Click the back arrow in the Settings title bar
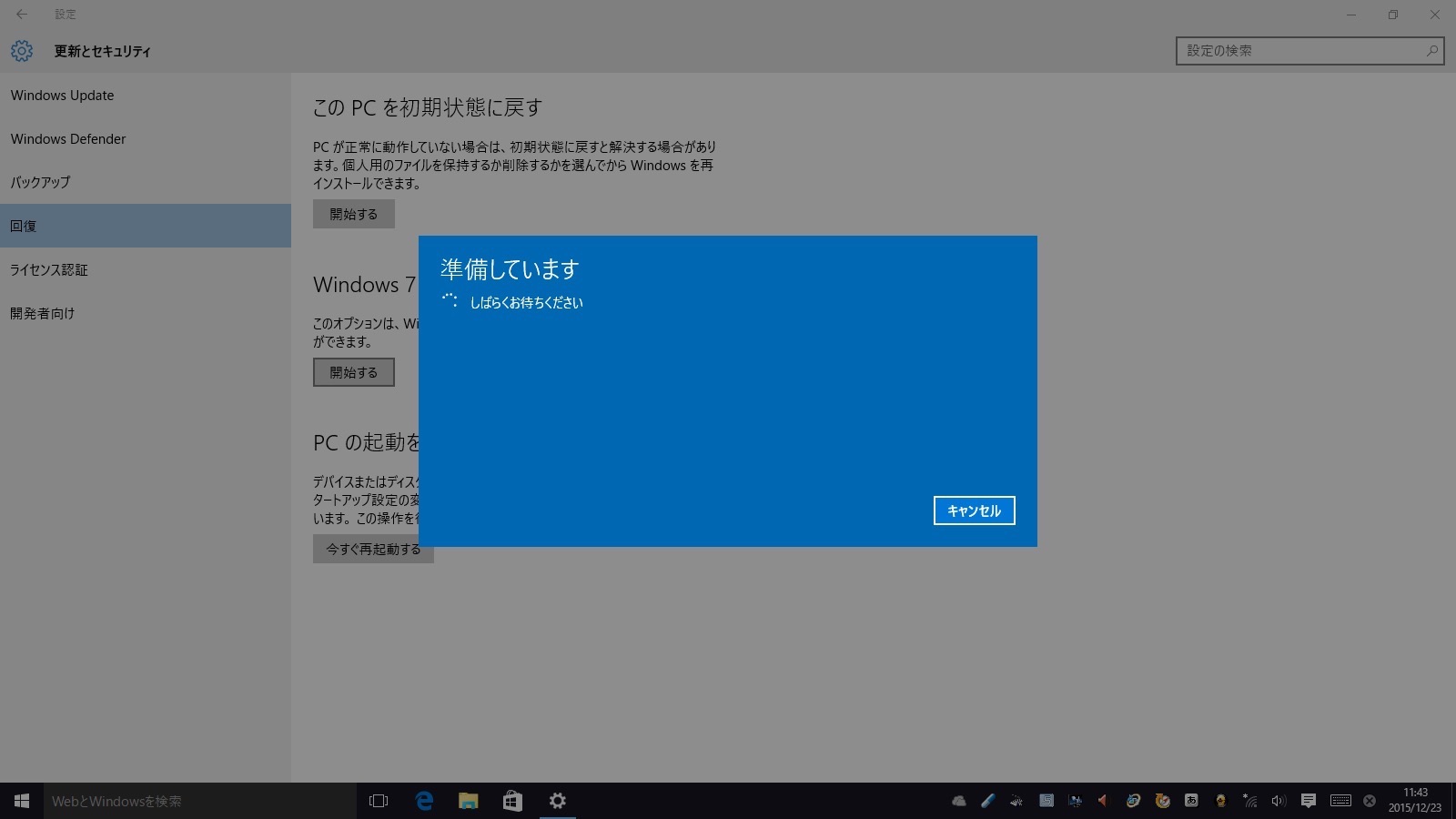This screenshot has width=1456, height=819. (22, 15)
